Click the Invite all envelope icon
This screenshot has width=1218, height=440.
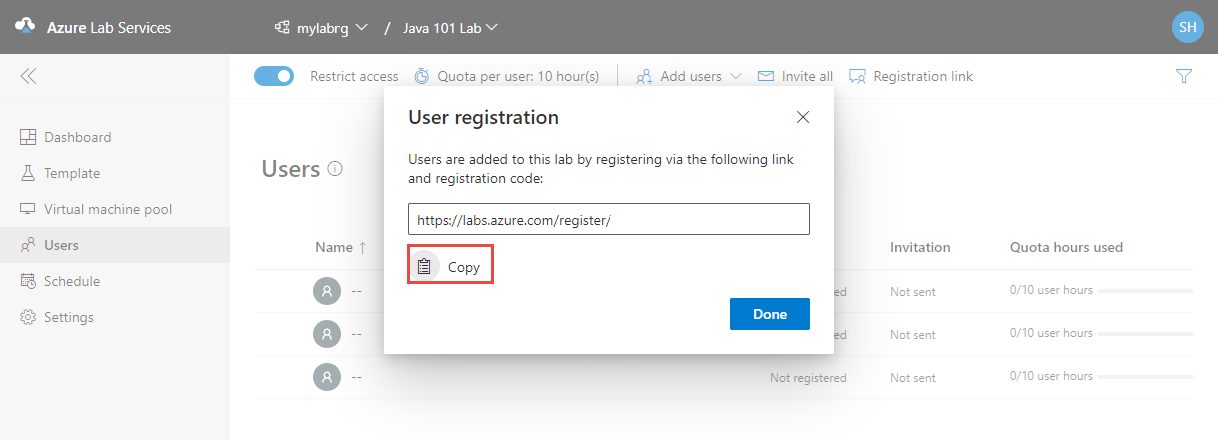point(766,76)
